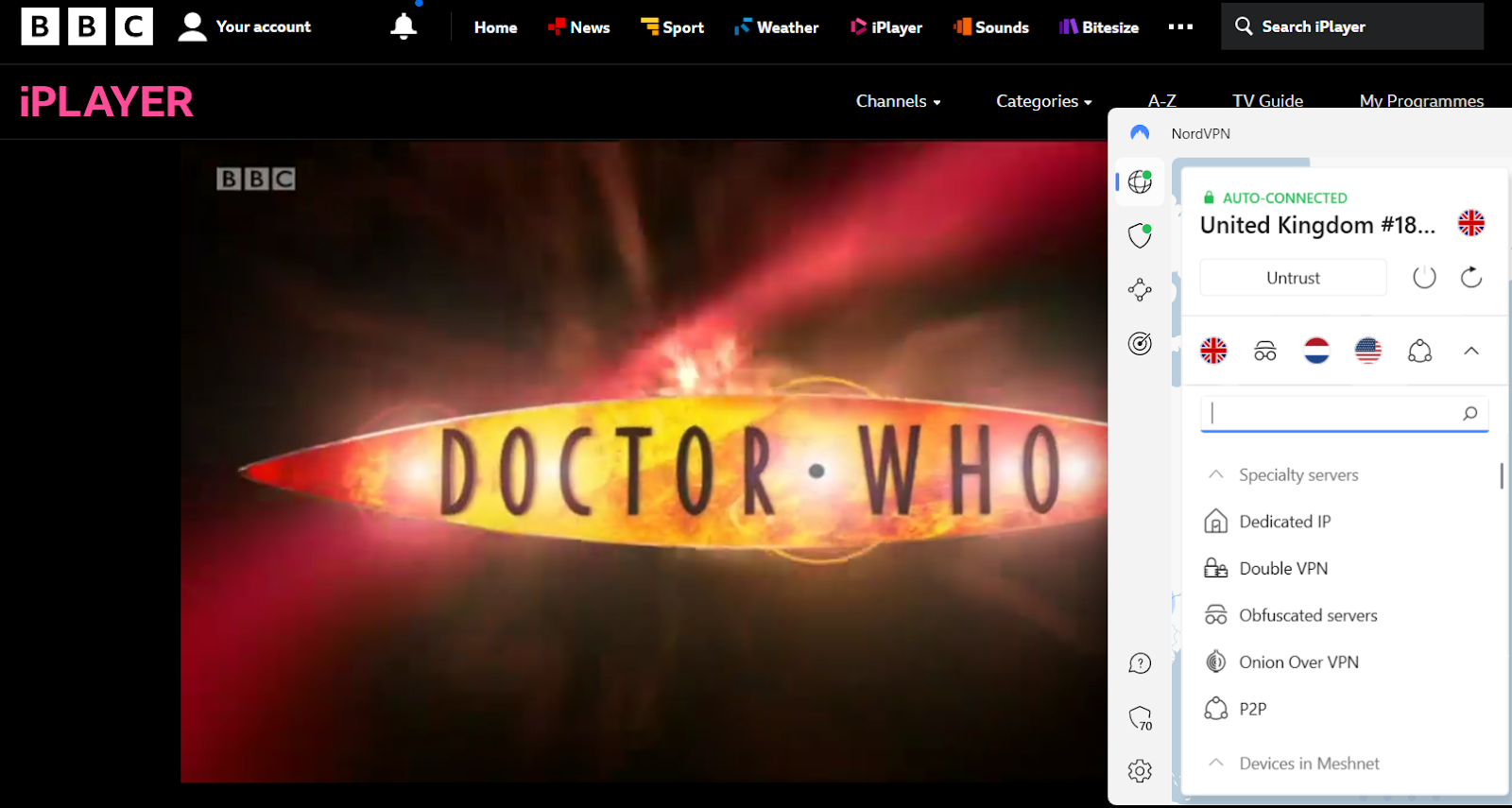Viewport: 1512px width, 808px height.
Task: Click the Doctor Who video player
Action: tap(644, 462)
